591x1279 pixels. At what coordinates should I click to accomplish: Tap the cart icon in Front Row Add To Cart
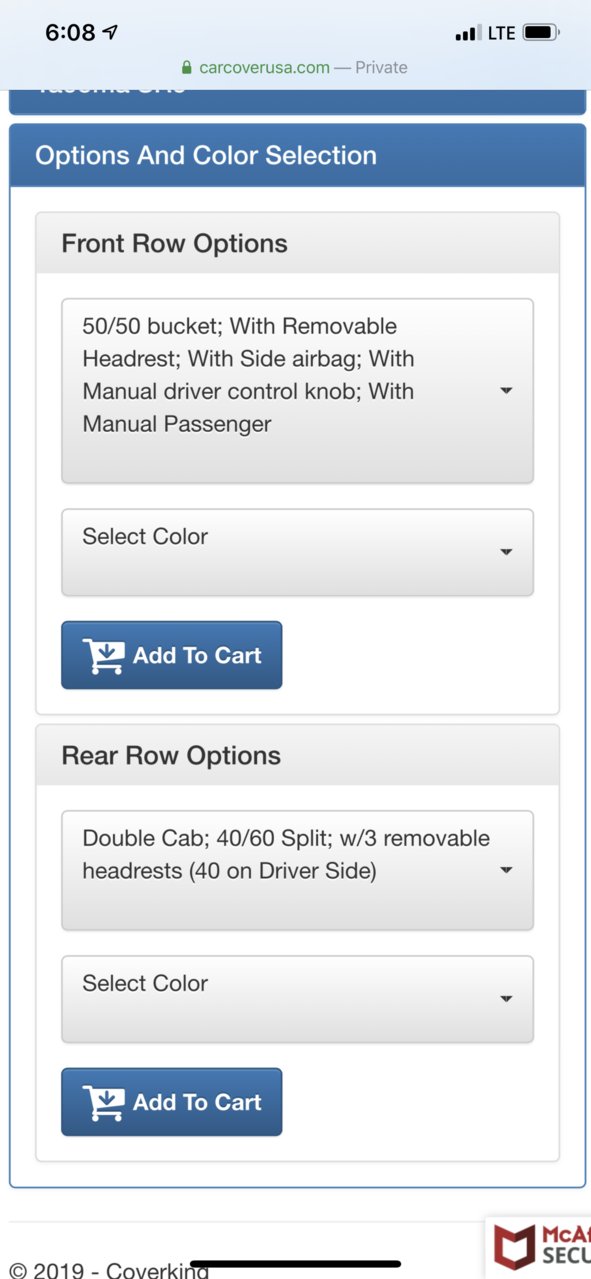click(104, 656)
